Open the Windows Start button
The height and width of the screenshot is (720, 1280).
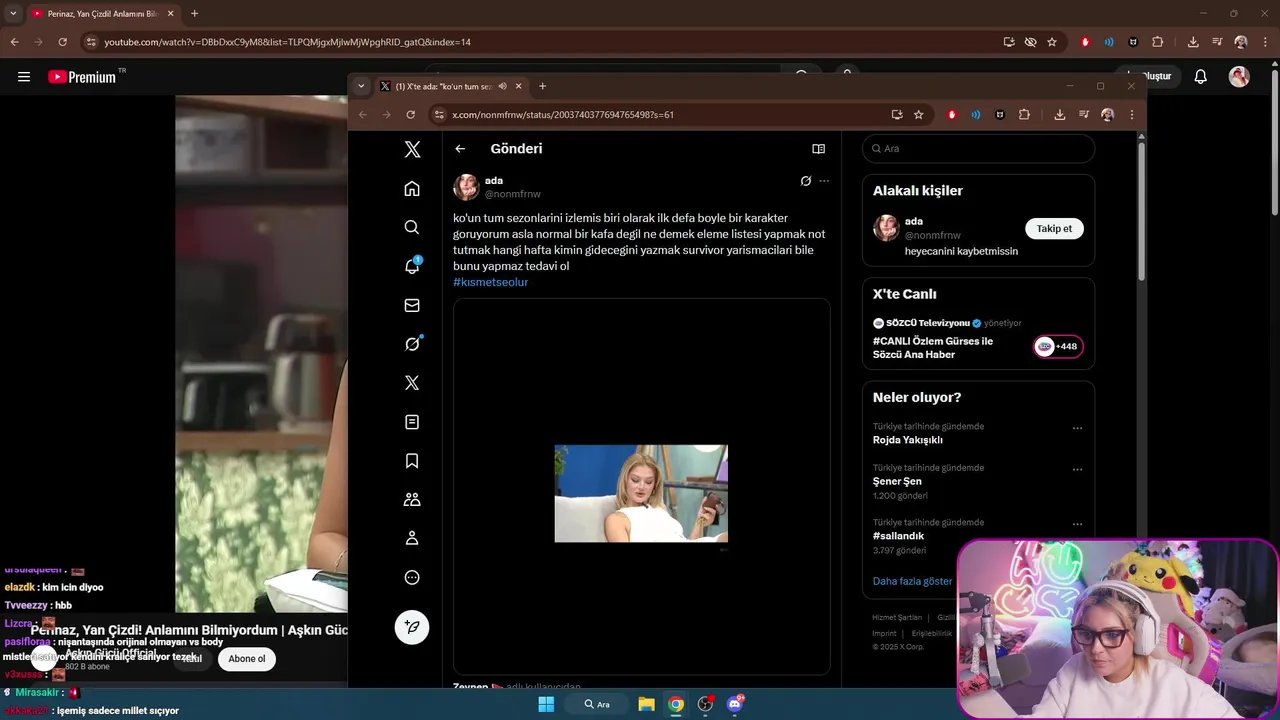click(546, 704)
